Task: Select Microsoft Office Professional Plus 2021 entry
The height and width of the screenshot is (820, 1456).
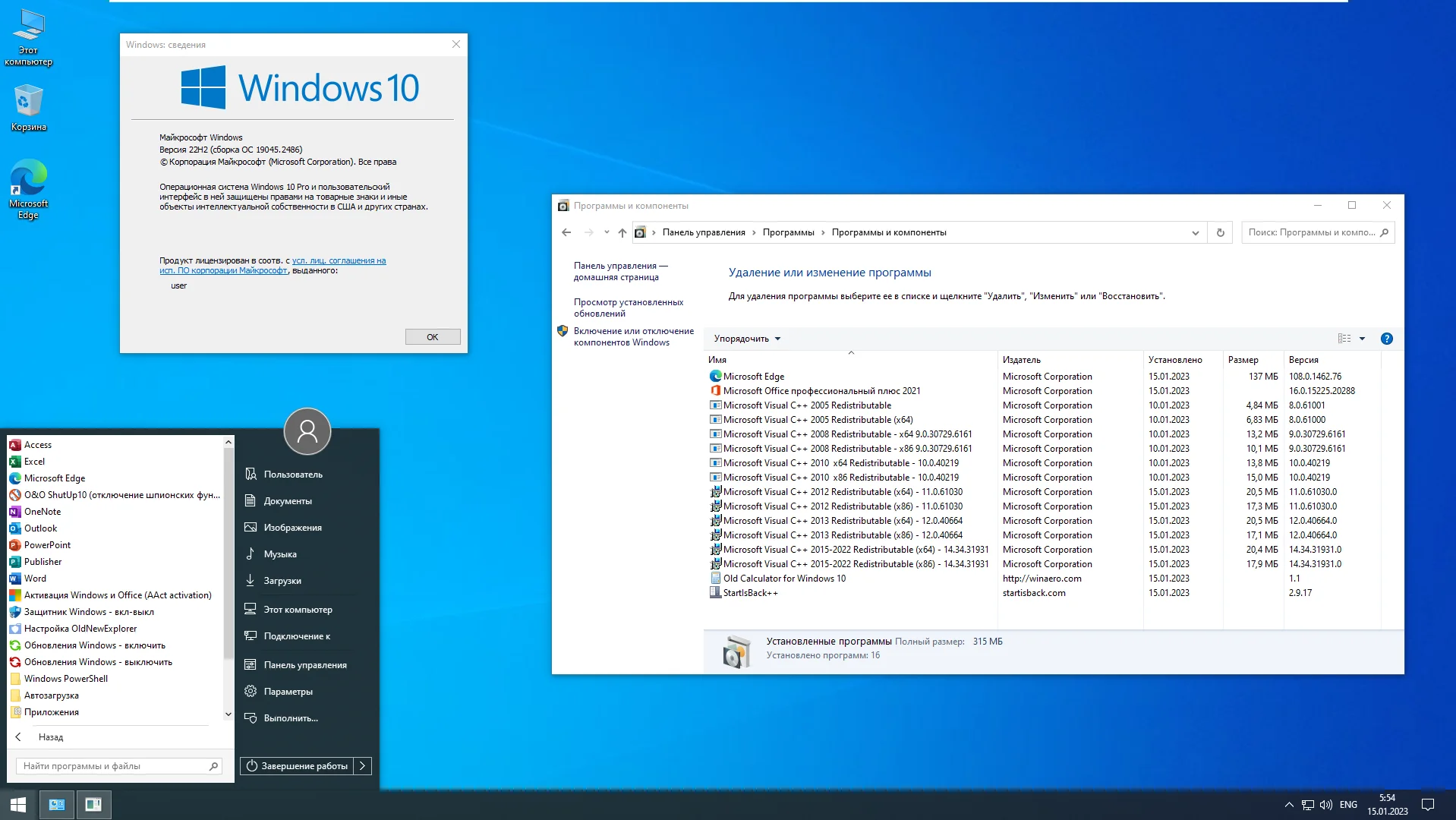Action: click(1045, 391)
